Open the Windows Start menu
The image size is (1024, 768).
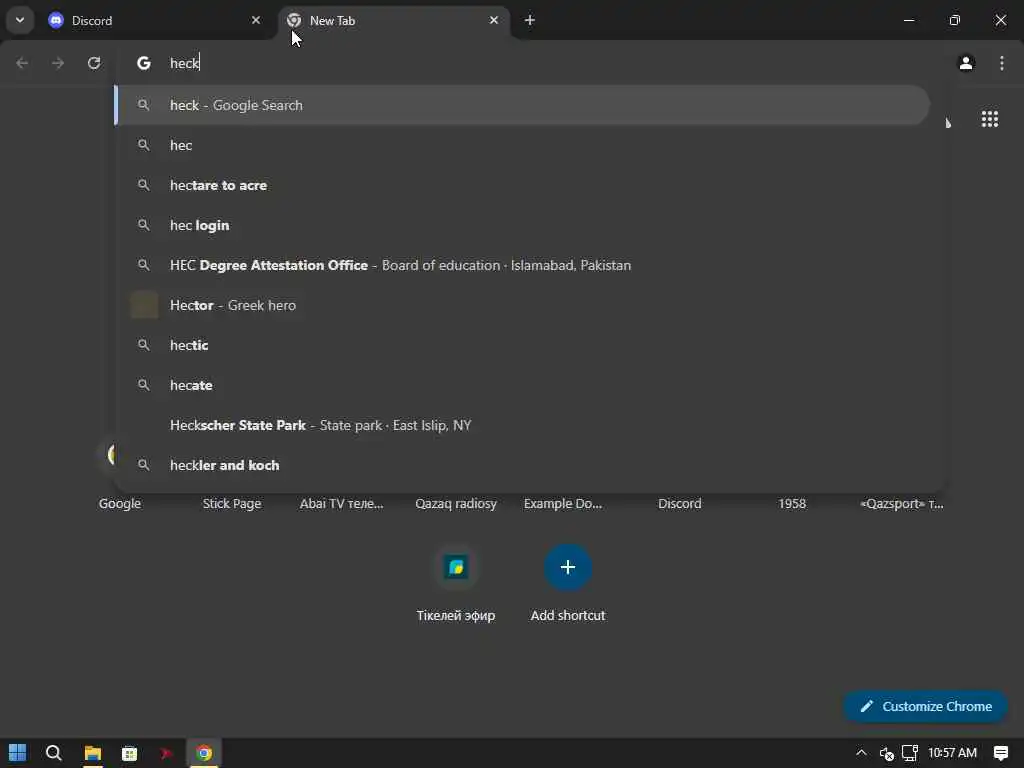coord(18,753)
